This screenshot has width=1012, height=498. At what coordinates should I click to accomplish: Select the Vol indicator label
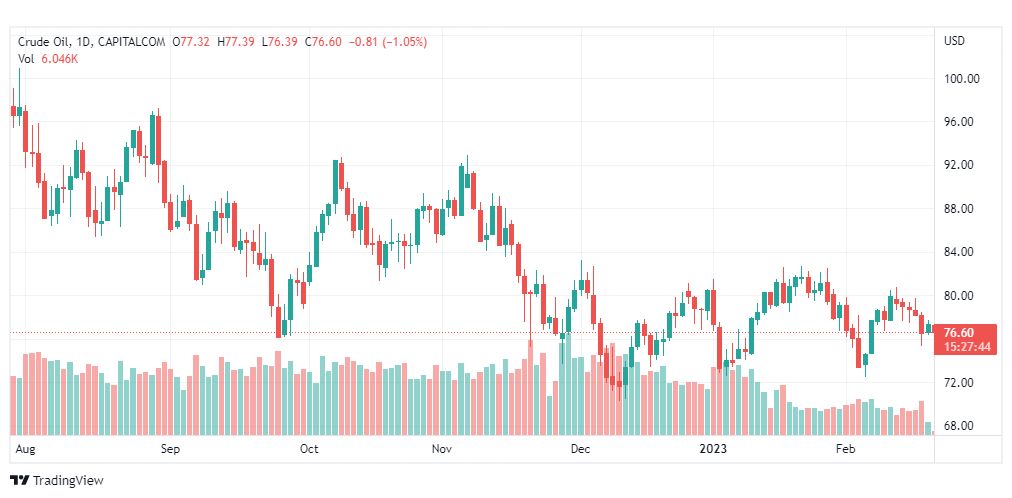pyautogui.click(x=26, y=59)
